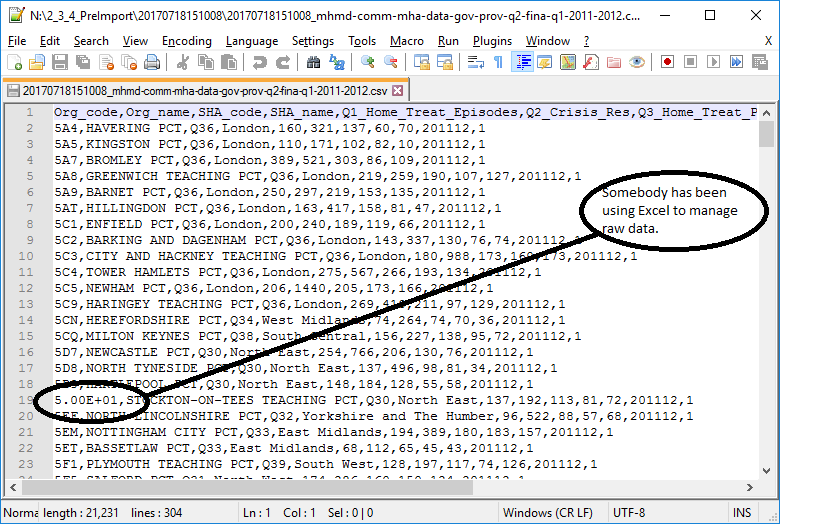
Task: Toggle Show All Characters pilcrow icon
Action: tap(498, 63)
